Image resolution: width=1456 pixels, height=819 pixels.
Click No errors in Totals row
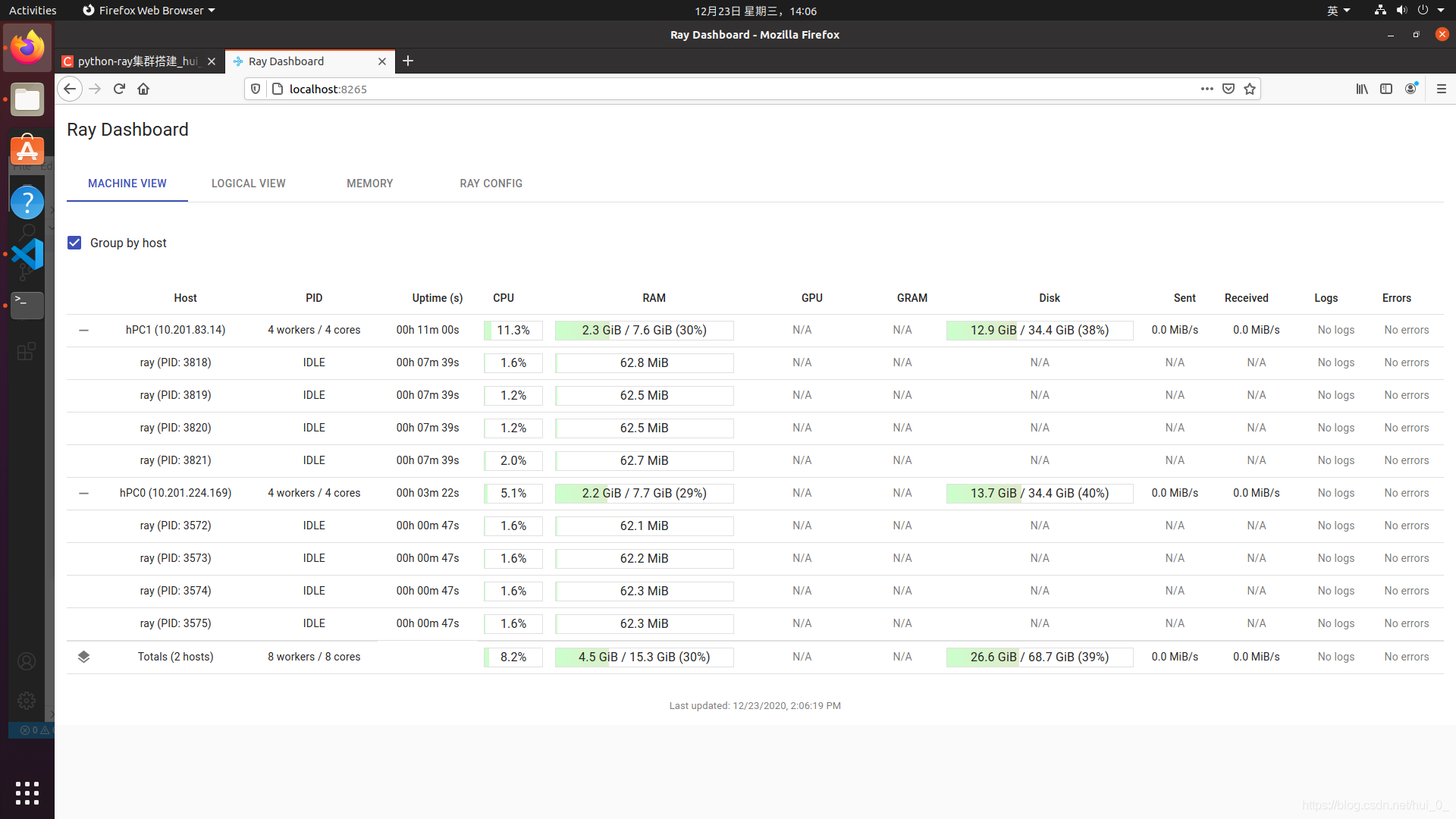click(x=1406, y=657)
